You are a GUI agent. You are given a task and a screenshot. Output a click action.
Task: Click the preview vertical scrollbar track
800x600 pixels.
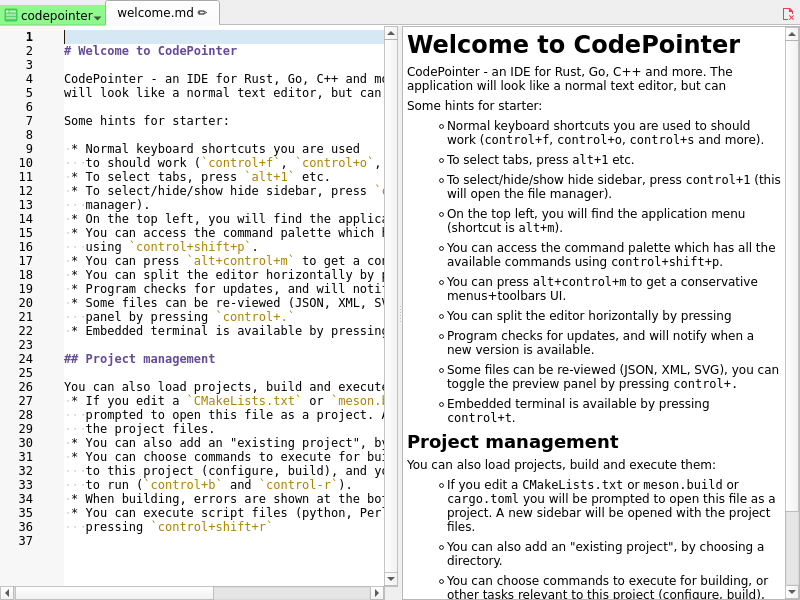pos(792,546)
